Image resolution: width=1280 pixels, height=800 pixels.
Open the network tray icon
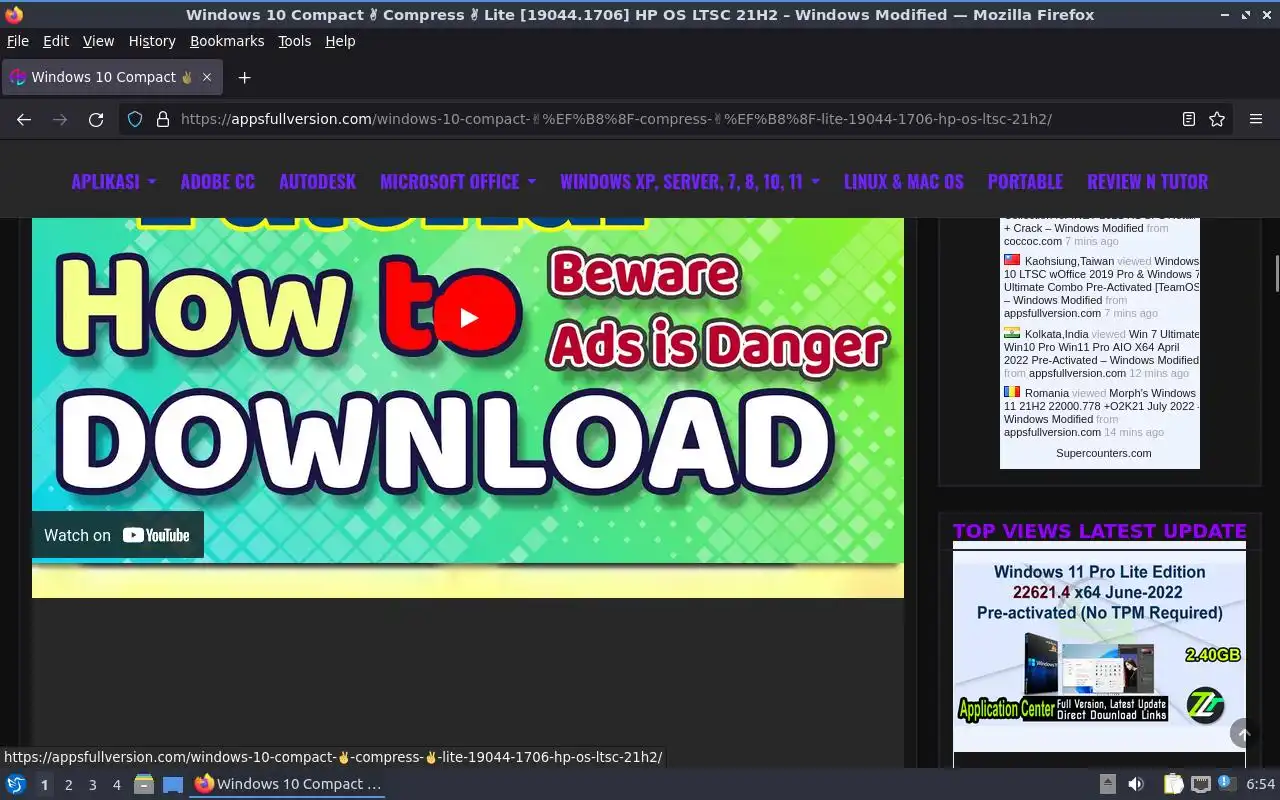click(x=1201, y=784)
